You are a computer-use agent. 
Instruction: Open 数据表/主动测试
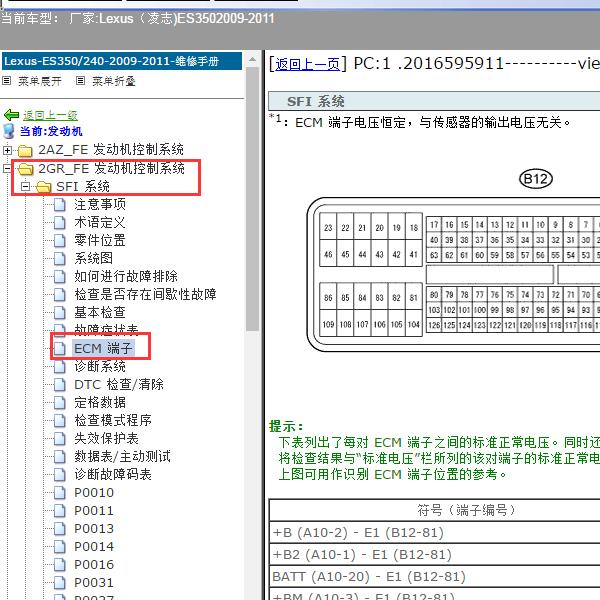pyautogui.click(x=122, y=456)
